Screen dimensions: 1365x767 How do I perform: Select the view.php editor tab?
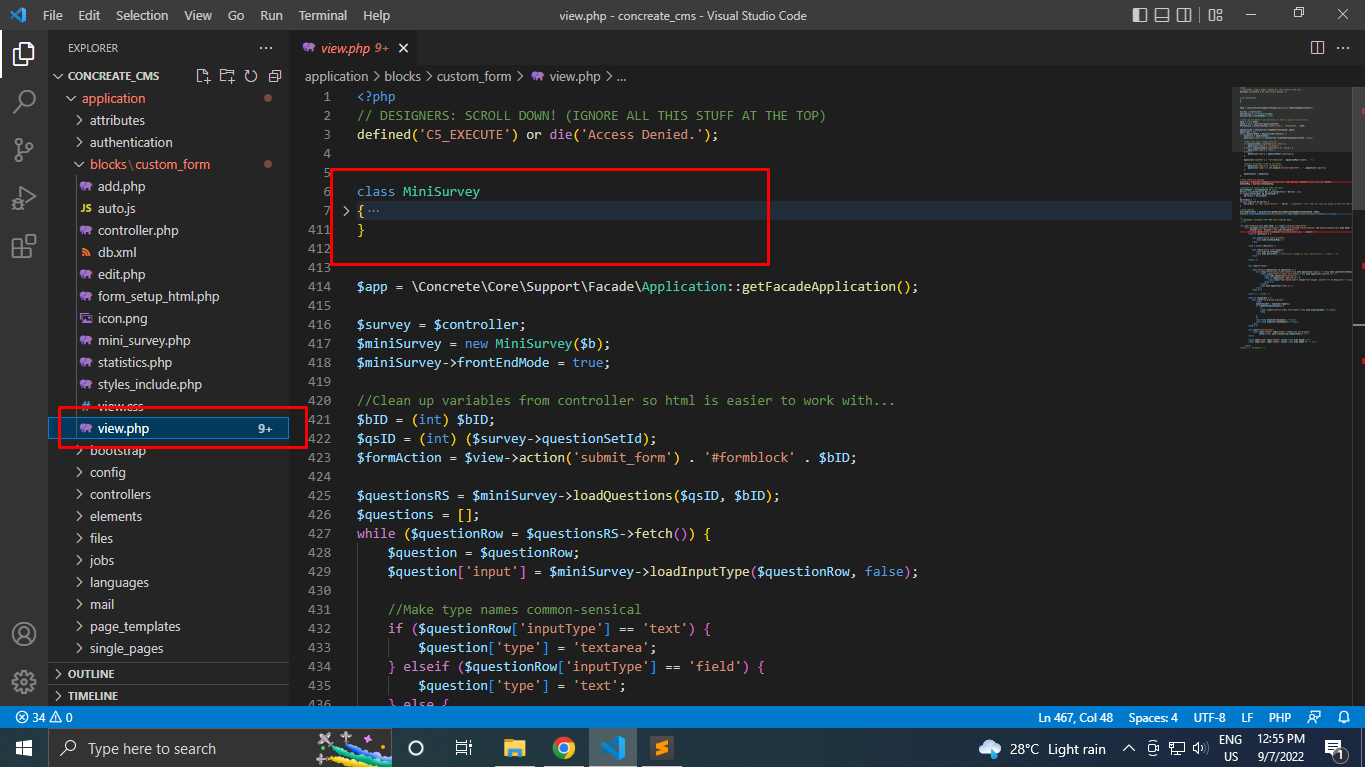pos(354,48)
